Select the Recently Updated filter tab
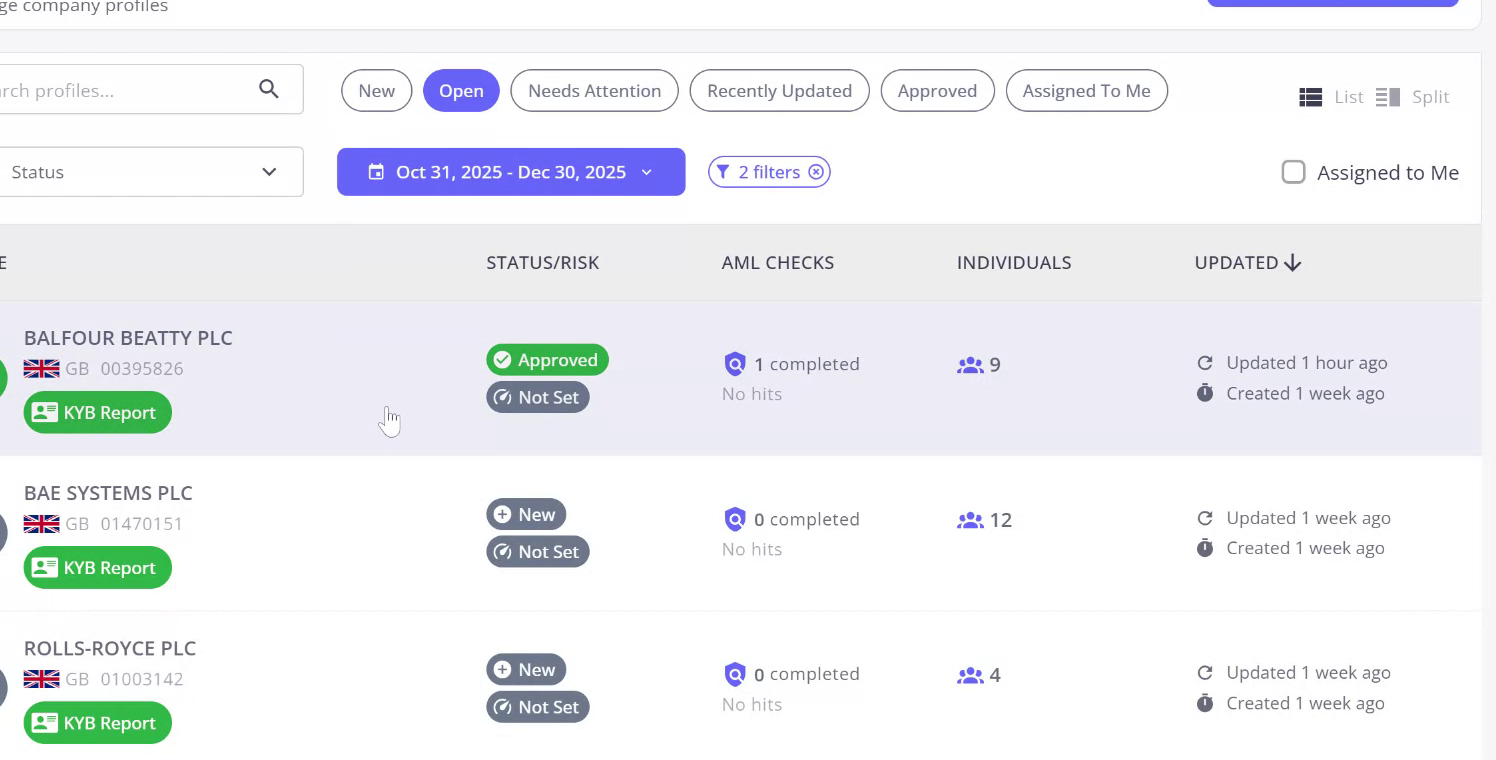 click(779, 91)
